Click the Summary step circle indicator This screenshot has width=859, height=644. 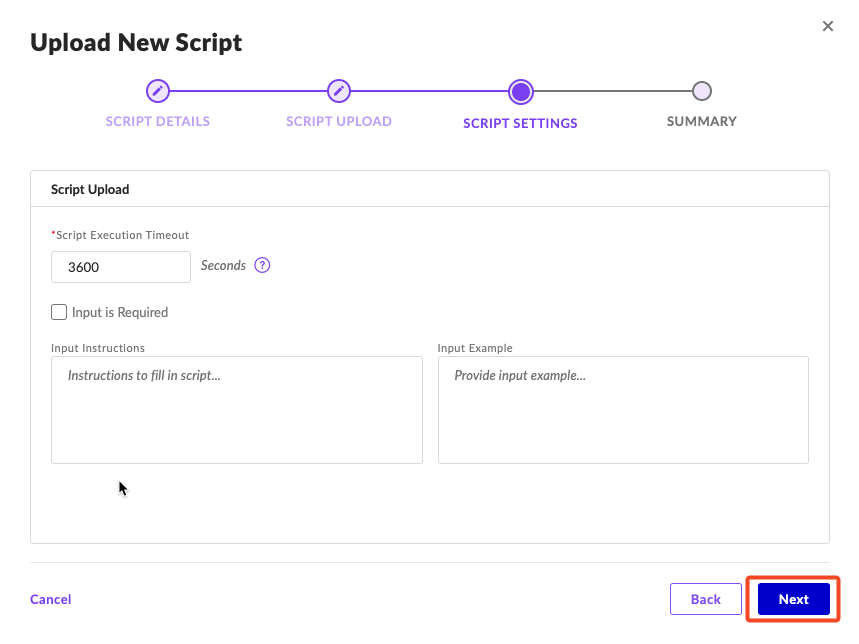(701, 91)
